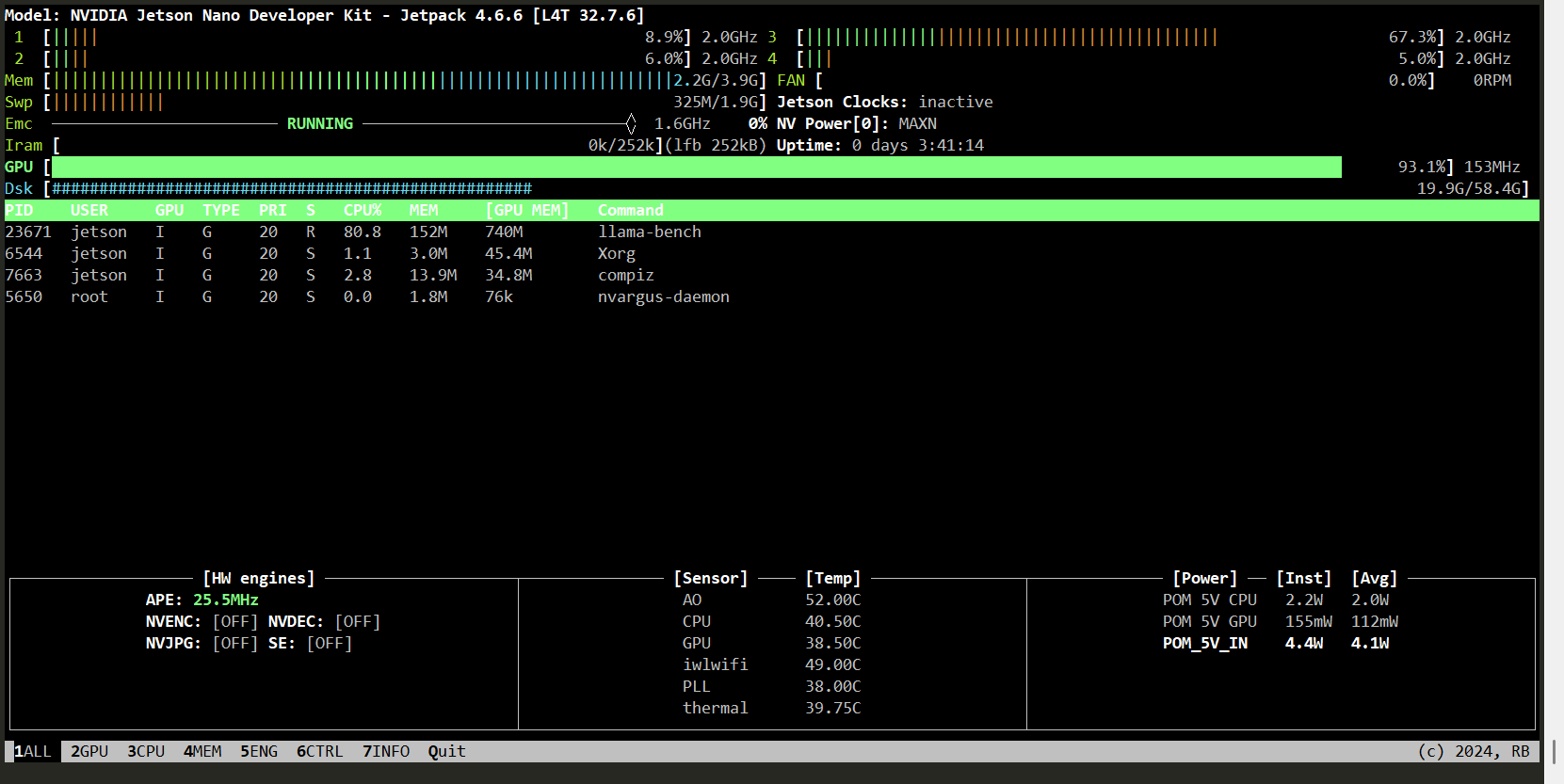Click the [Sensor] panel header
This screenshot has width=1564, height=784.
pyautogui.click(x=711, y=579)
